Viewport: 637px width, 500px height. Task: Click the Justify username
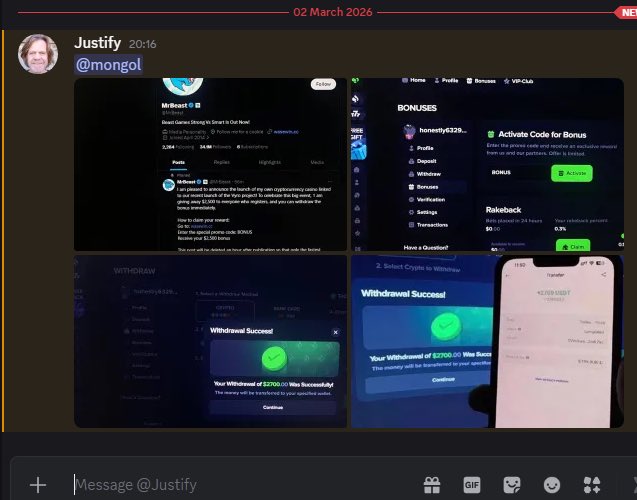click(x=98, y=43)
